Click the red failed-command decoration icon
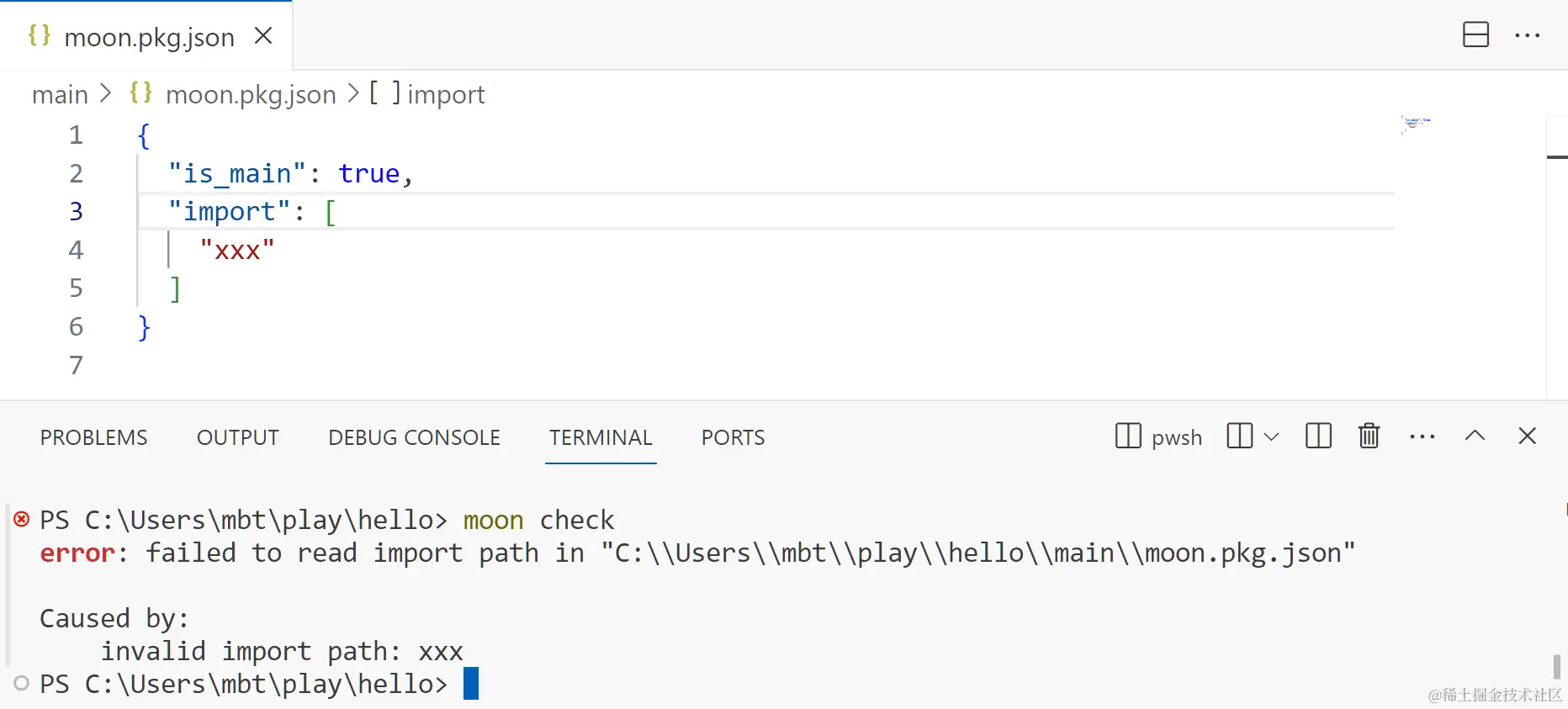1568x709 pixels. coord(22,519)
